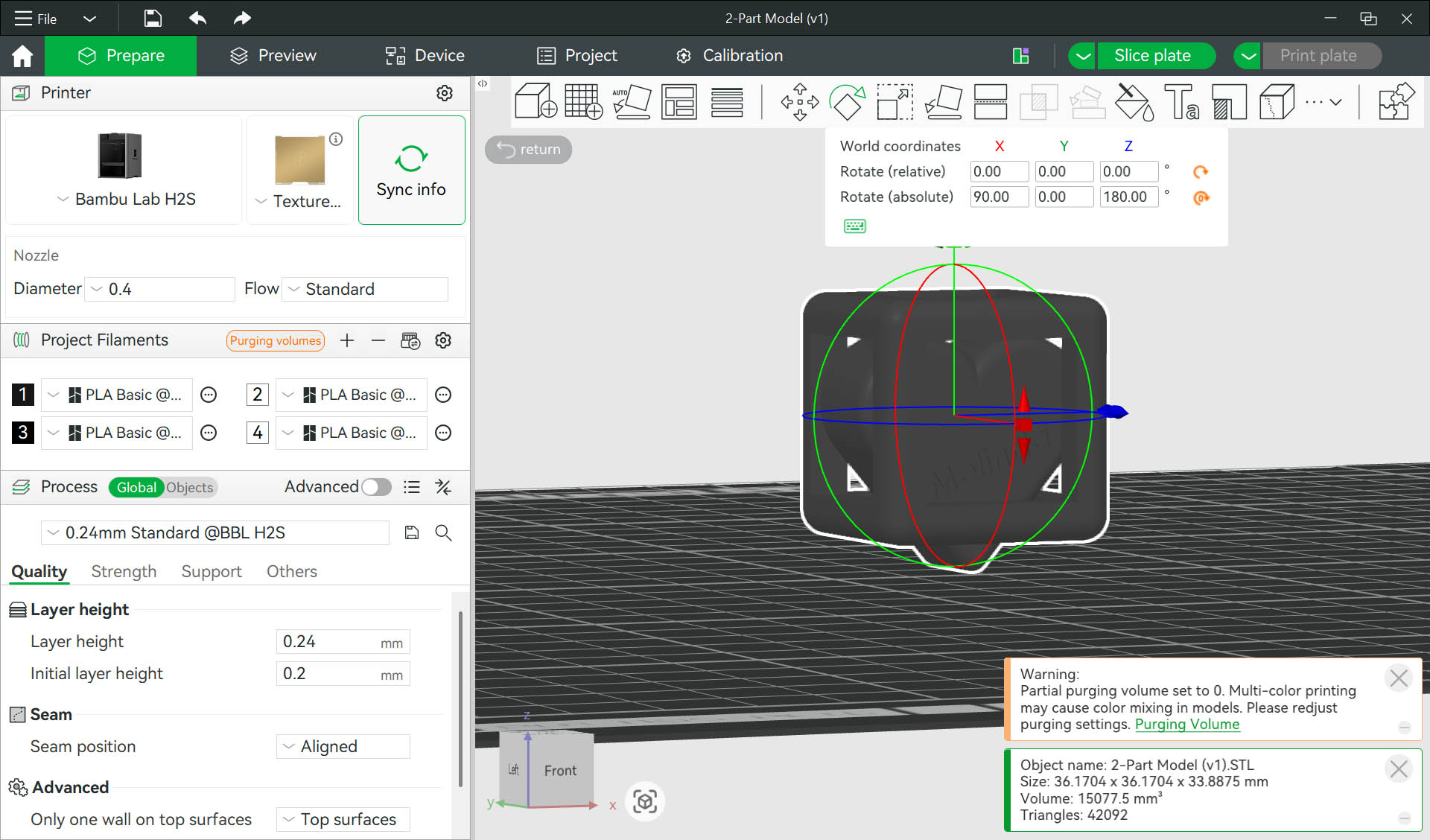
Task: Choose the Scale tool icon
Action: (894, 101)
